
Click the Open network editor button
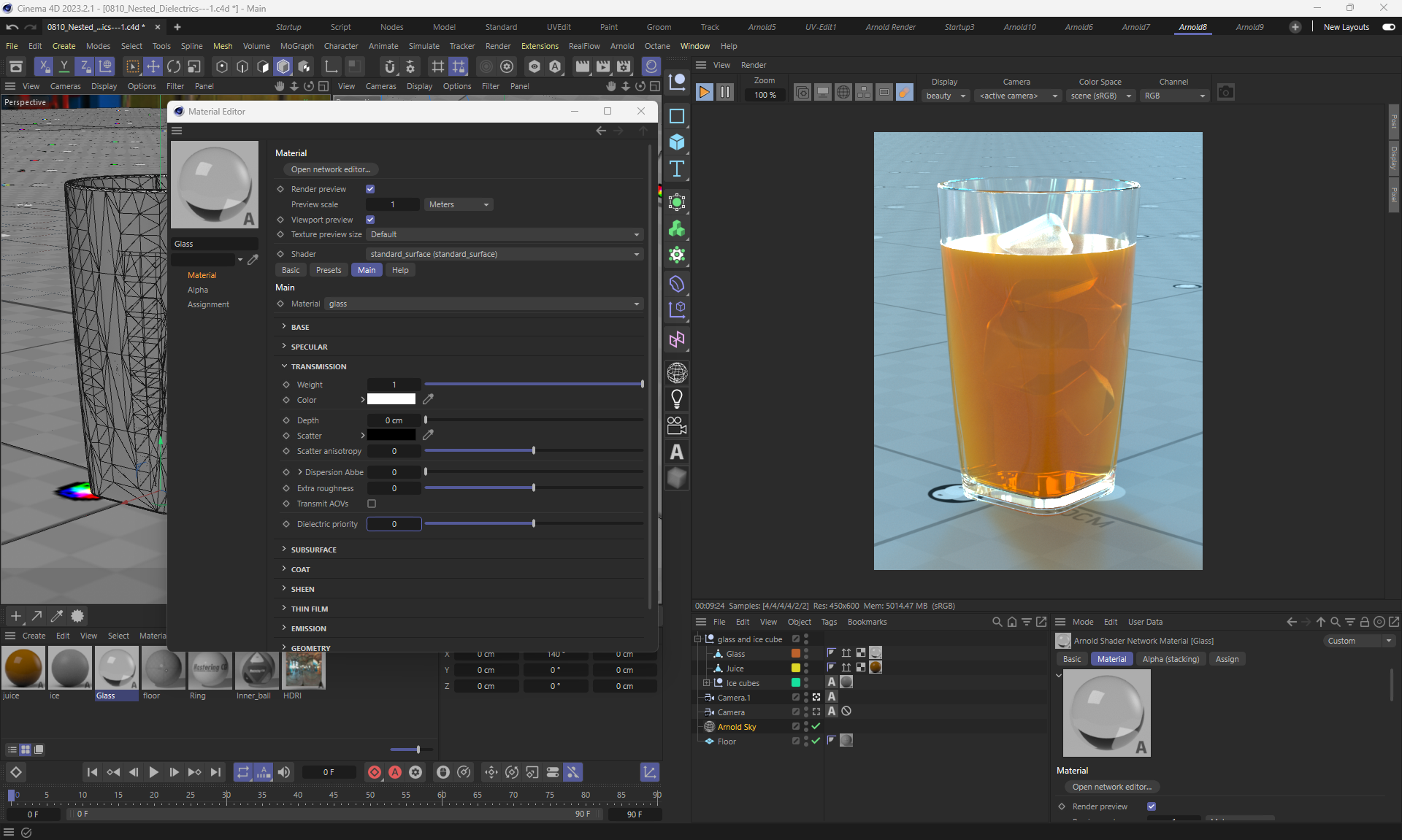coord(330,169)
